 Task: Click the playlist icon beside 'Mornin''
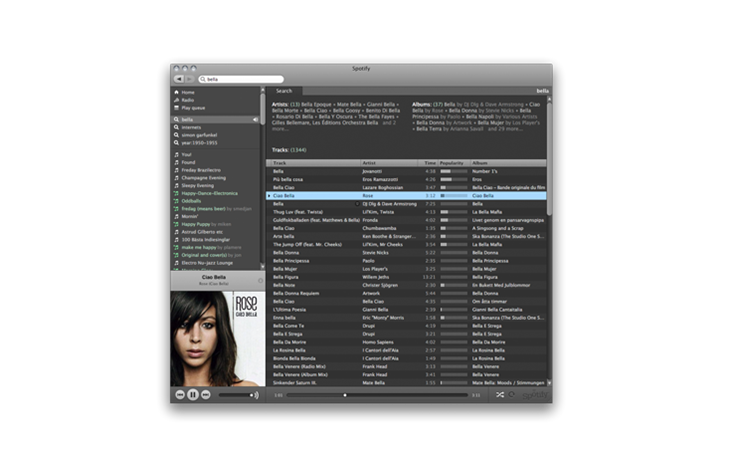pyautogui.click(x=176, y=216)
